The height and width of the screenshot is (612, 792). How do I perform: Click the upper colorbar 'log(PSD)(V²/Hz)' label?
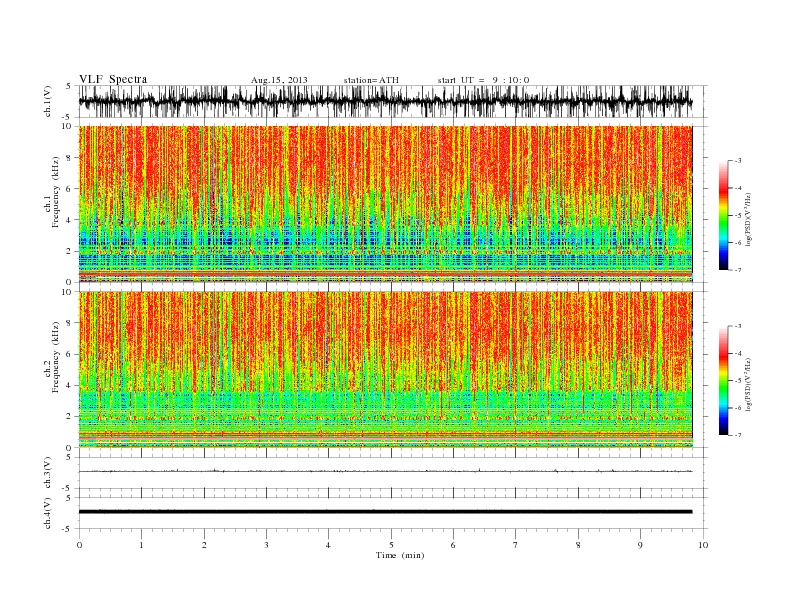(749, 218)
